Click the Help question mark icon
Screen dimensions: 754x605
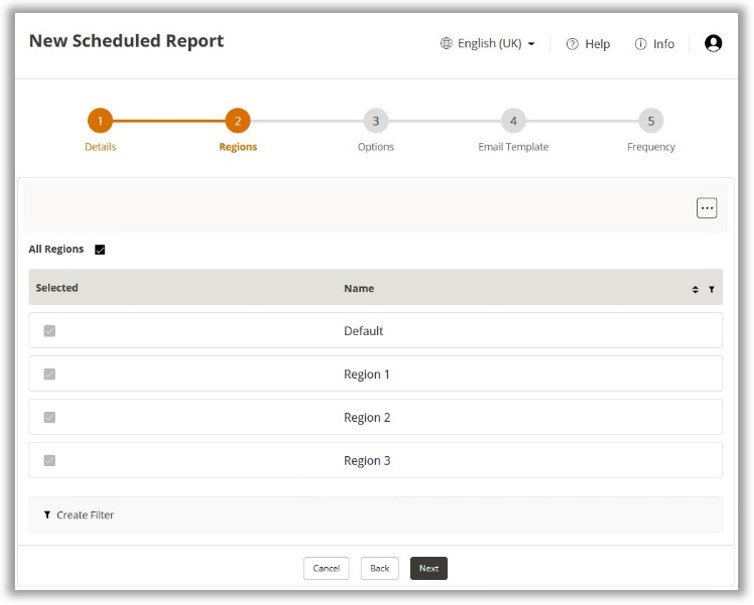pos(572,44)
